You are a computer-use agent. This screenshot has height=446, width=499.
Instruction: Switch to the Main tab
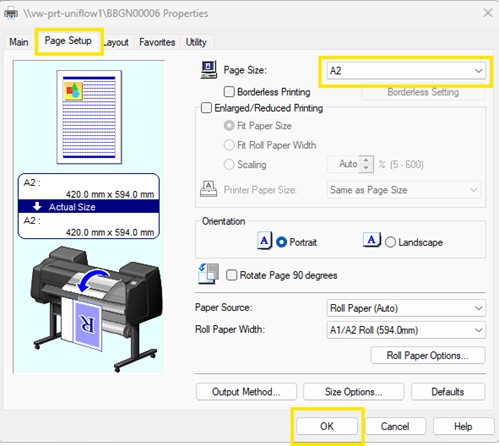(x=19, y=42)
